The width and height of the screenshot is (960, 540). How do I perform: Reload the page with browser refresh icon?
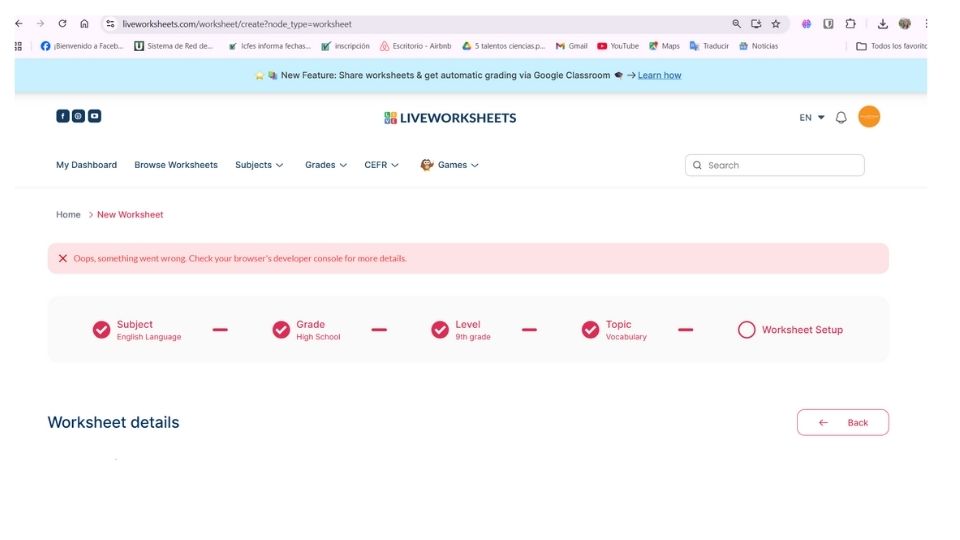[62, 24]
